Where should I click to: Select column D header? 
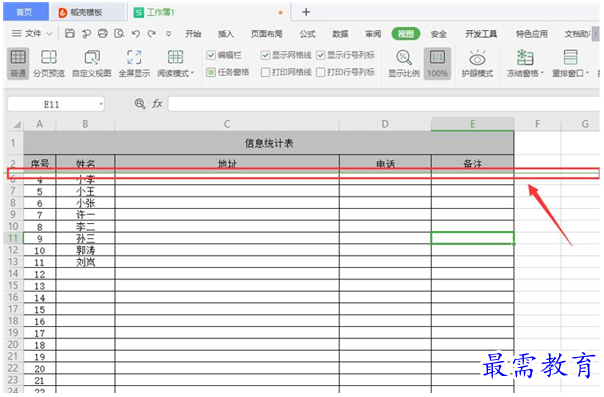[x=385, y=124]
